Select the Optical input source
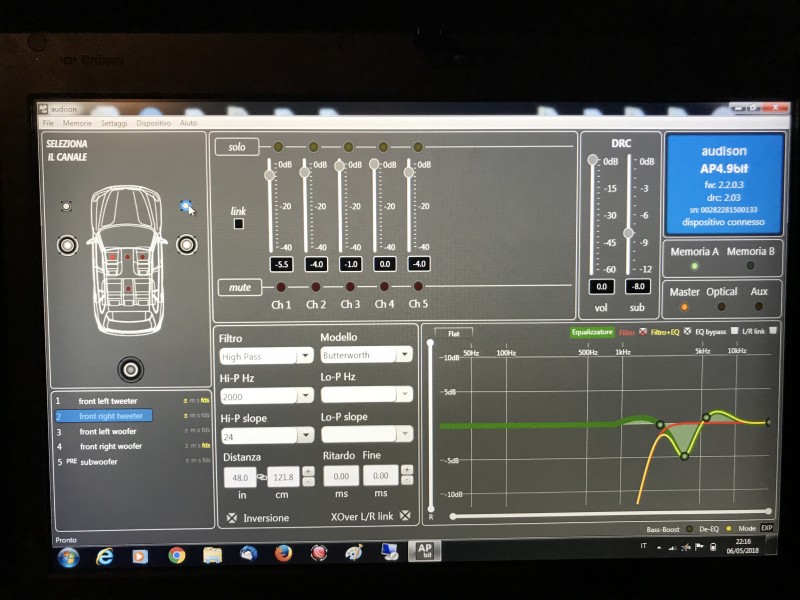This screenshot has height=600, width=800. (721, 307)
